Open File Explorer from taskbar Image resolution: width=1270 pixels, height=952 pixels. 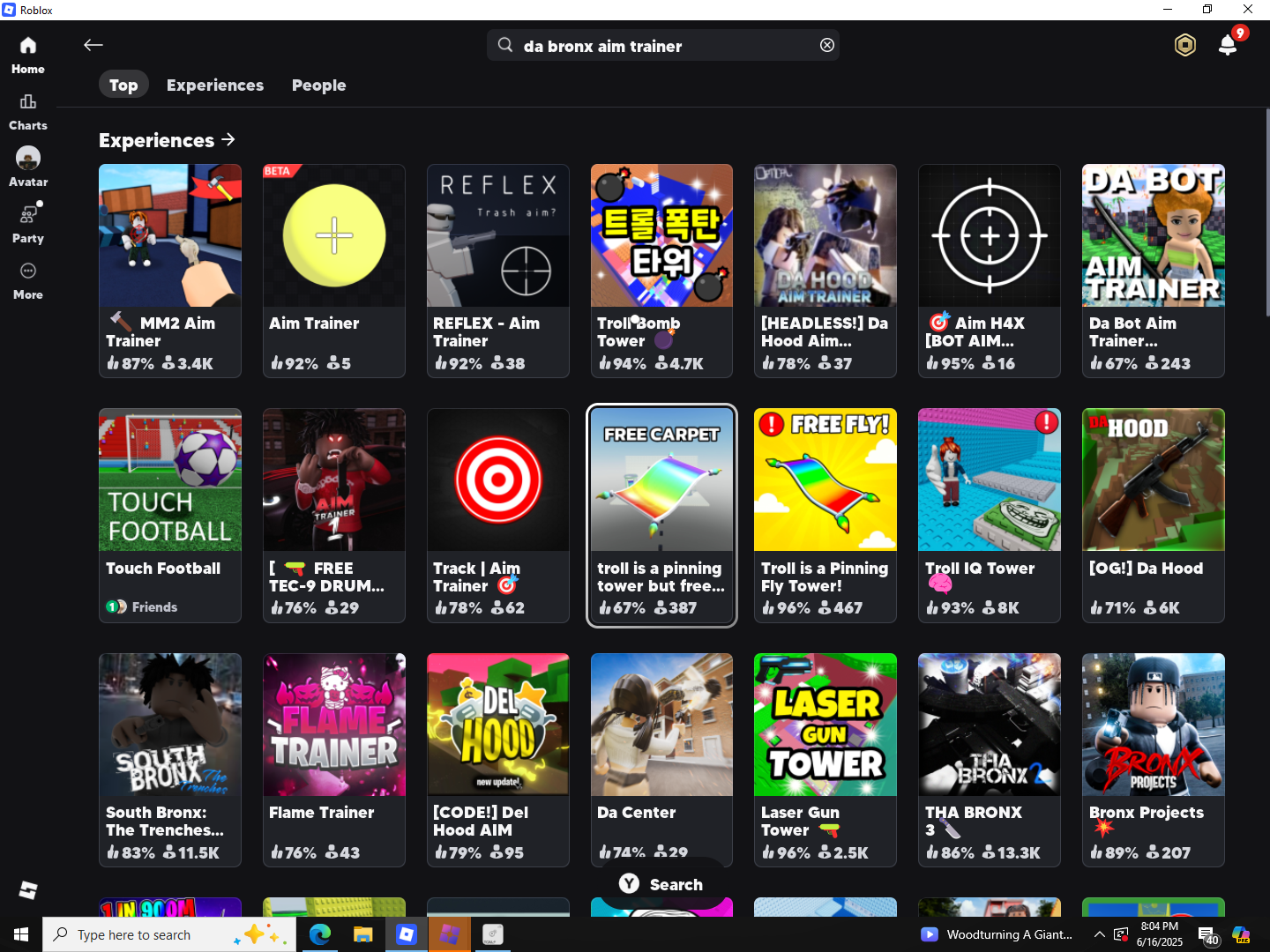[x=362, y=934]
